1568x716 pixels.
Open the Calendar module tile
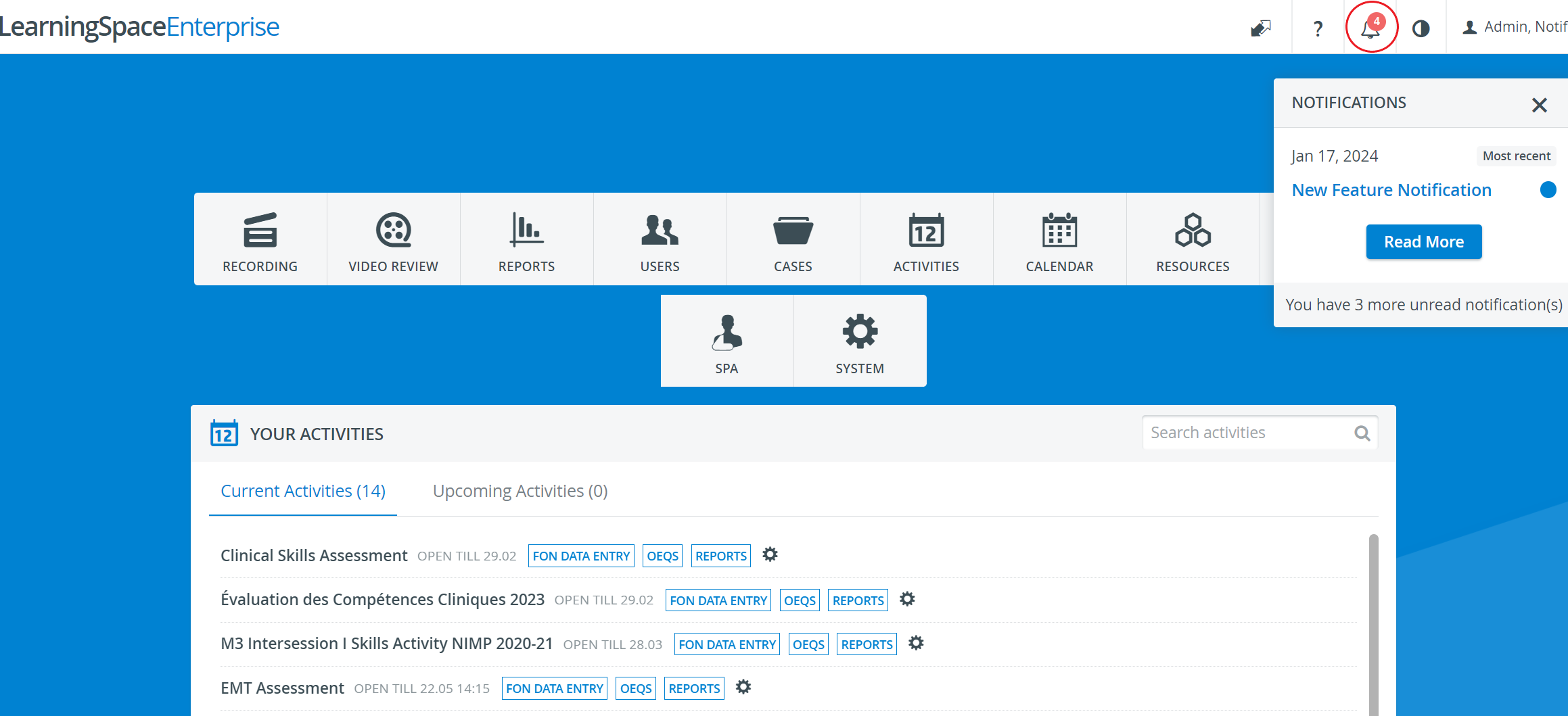1059,239
